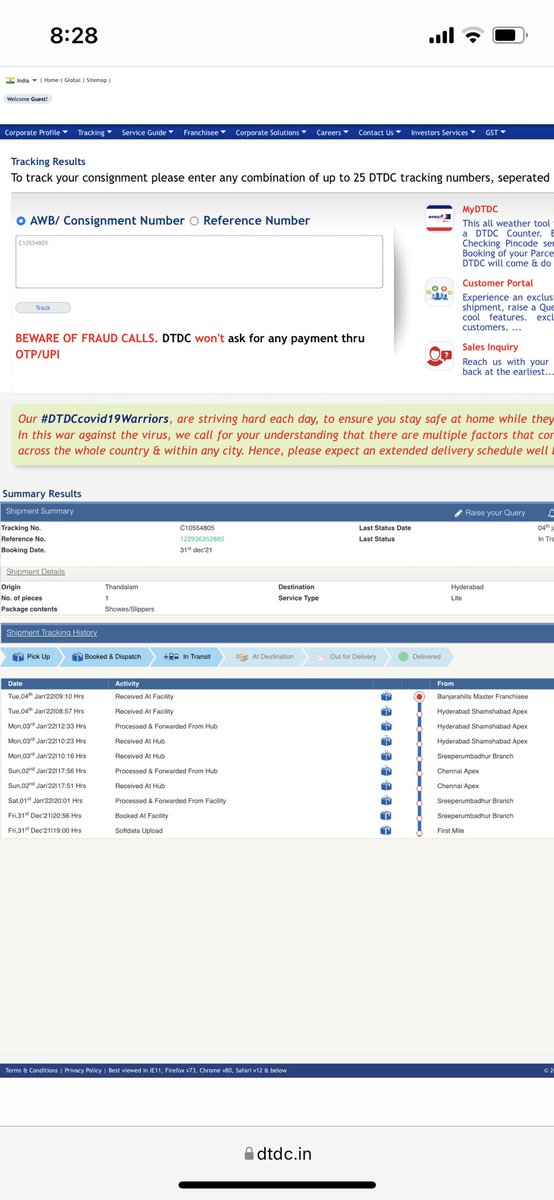
Task: Expand the Service Guide menu
Action: click(147, 132)
